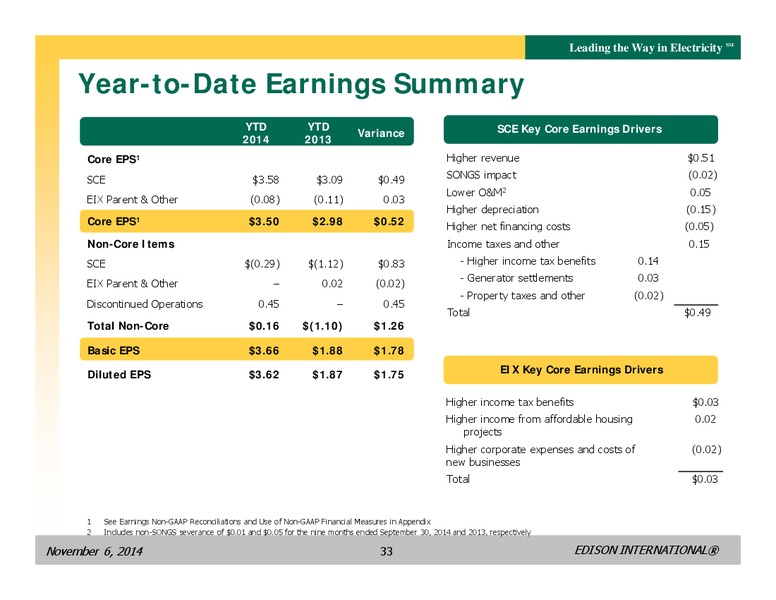Click the highlighted Core EPS $2.98 value
Viewport: 776px width, 600px height.
pyautogui.click(x=327, y=221)
